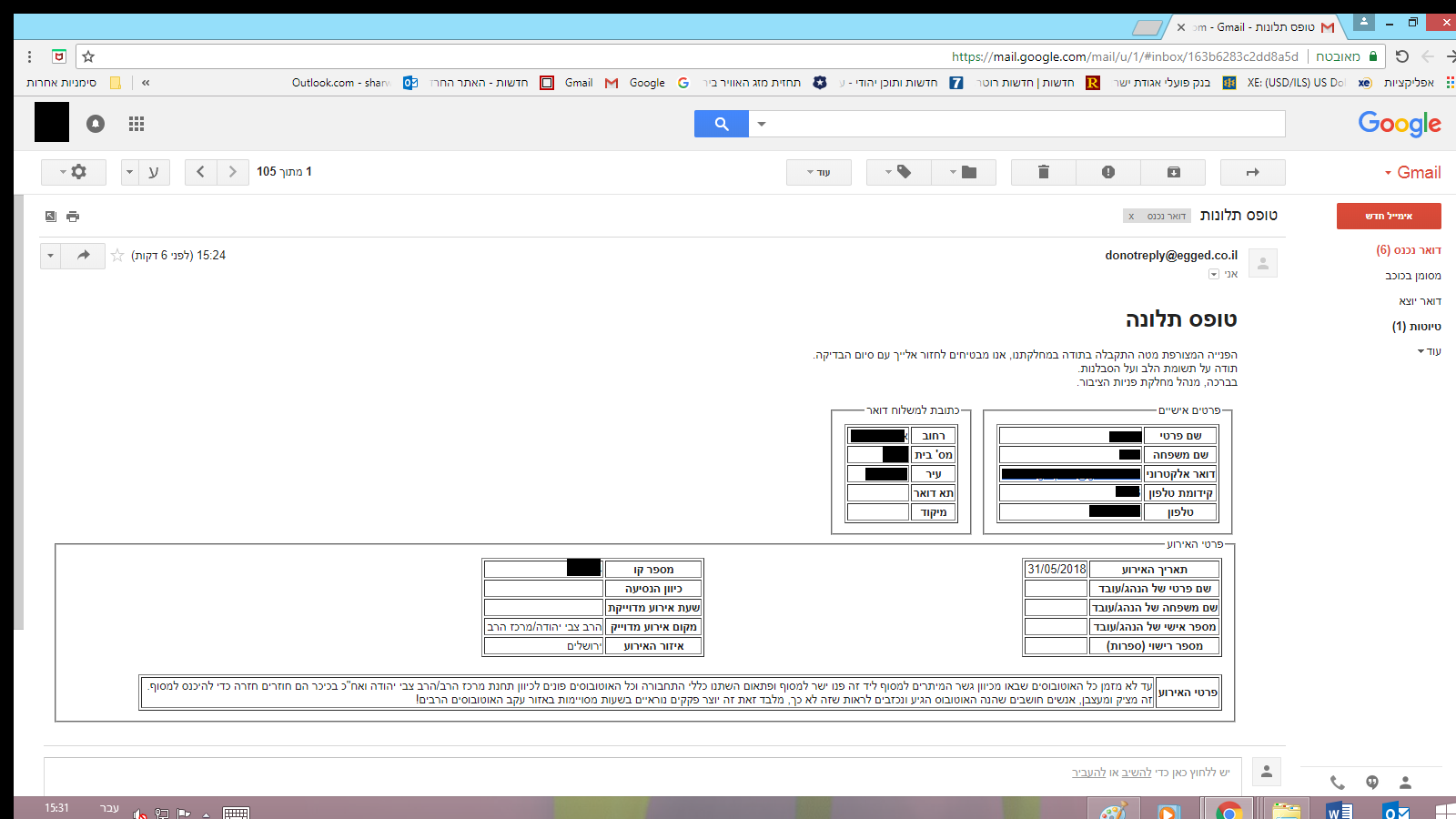1456x819 pixels.
Task: Open the עוד toolbar dropdown
Action: 819,172
